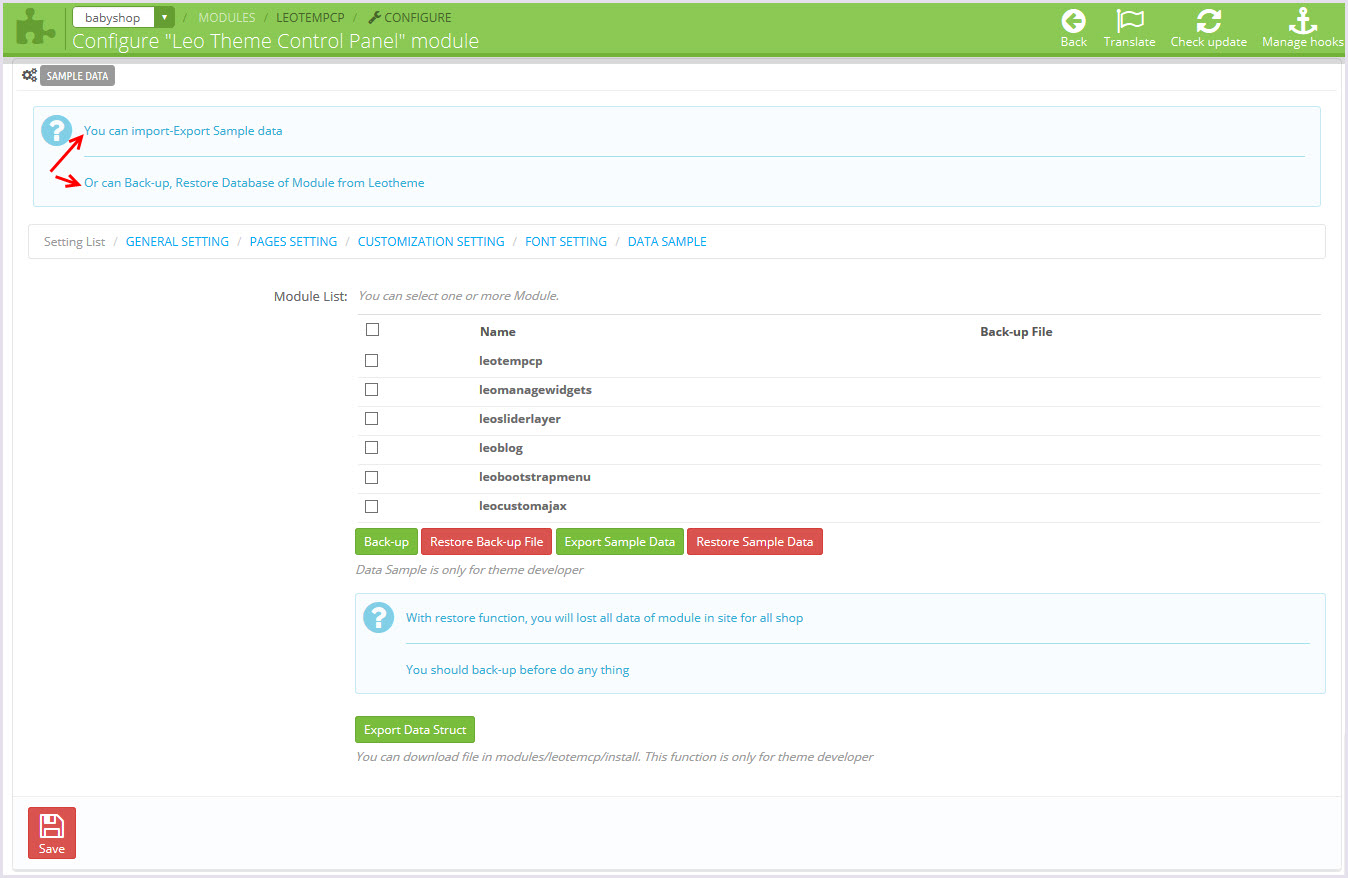The width and height of the screenshot is (1348, 878).
Task: Click the green Back-up button
Action: click(x=386, y=541)
